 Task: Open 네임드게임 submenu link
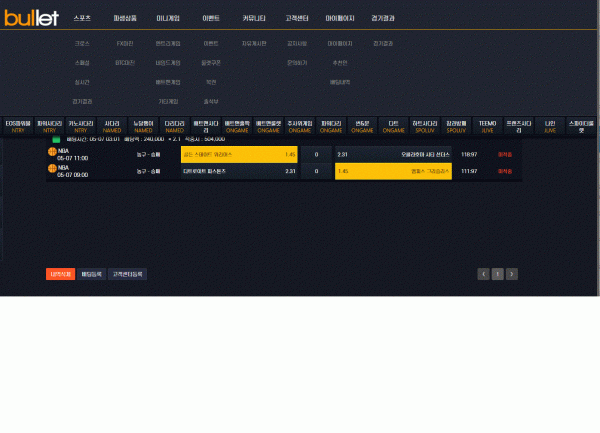pyautogui.click(x=168, y=63)
